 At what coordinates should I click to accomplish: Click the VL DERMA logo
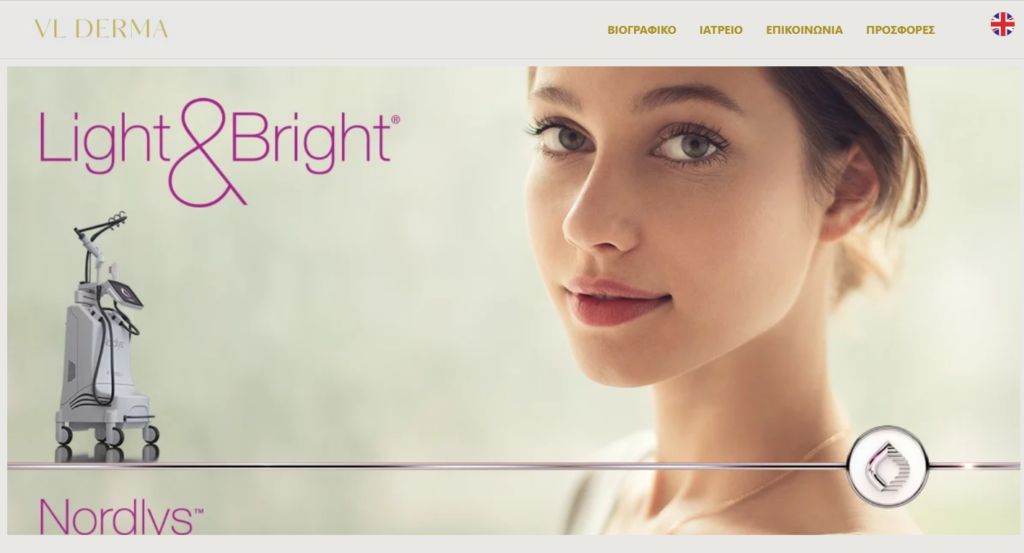[x=101, y=29]
